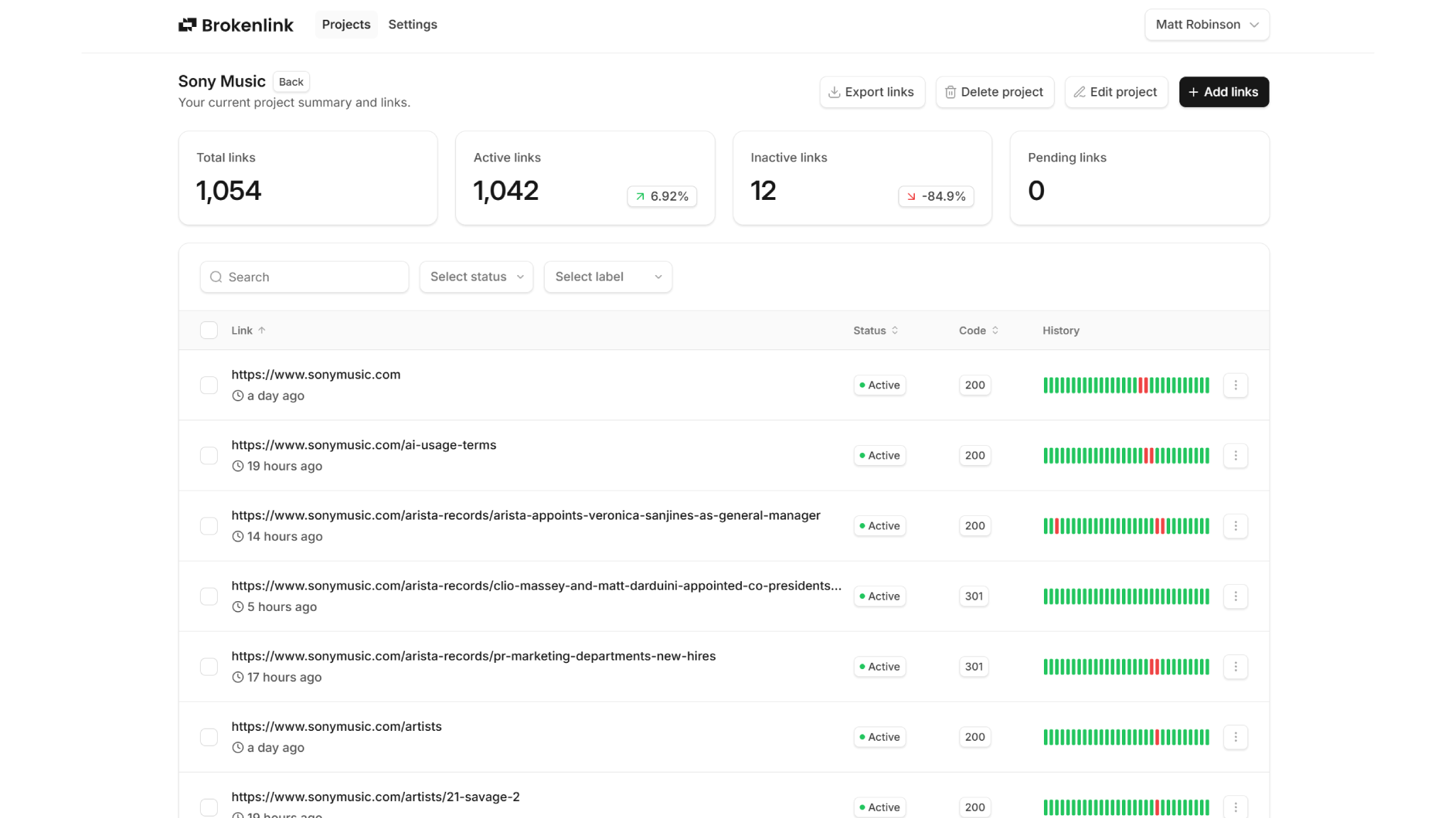This screenshot has height=818, width=1456.
Task: Open the ai-usage-terms link
Action: pyautogui.click(x=364, y=445)
